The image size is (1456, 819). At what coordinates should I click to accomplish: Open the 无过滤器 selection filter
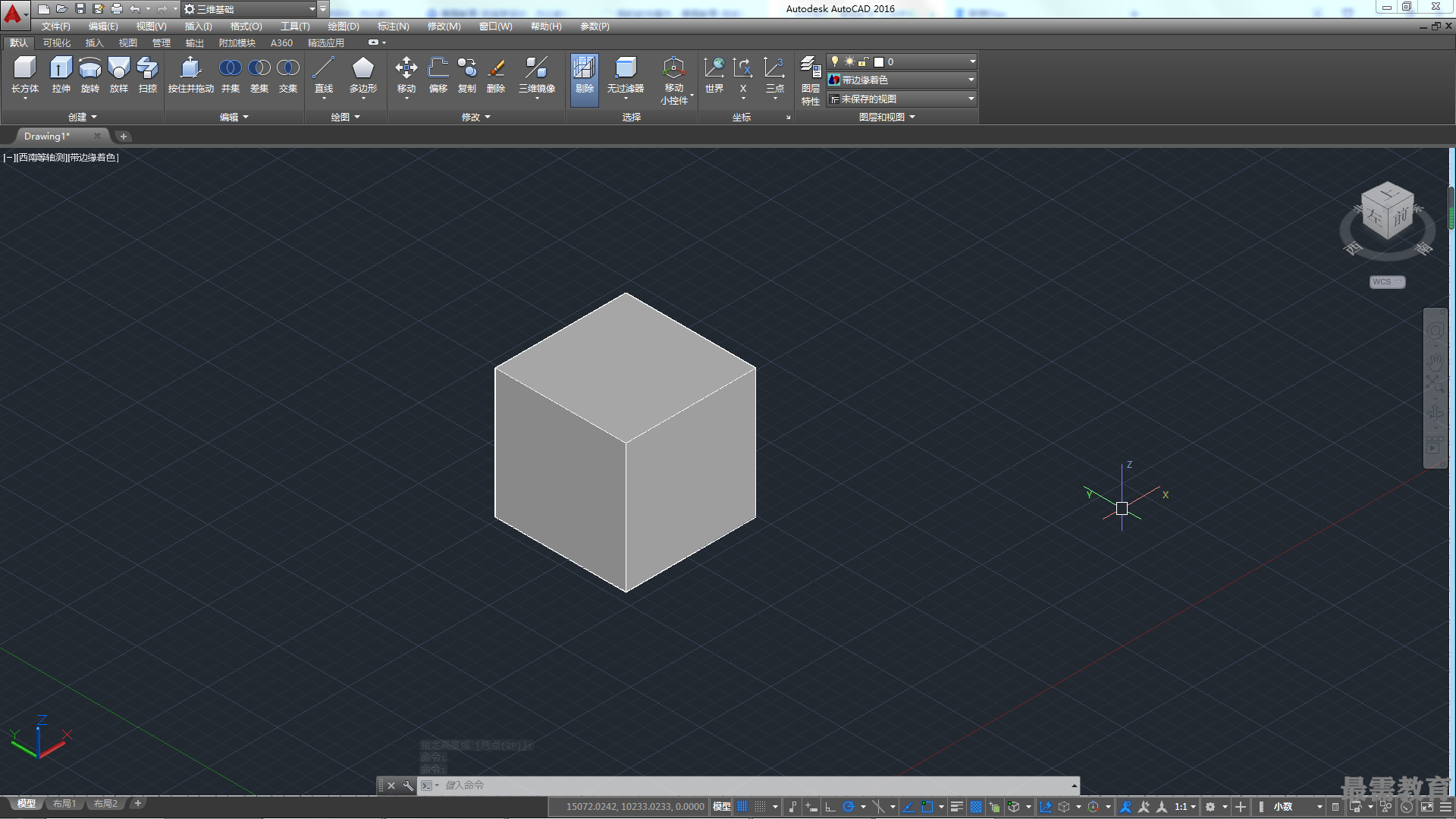coord(626,75)
